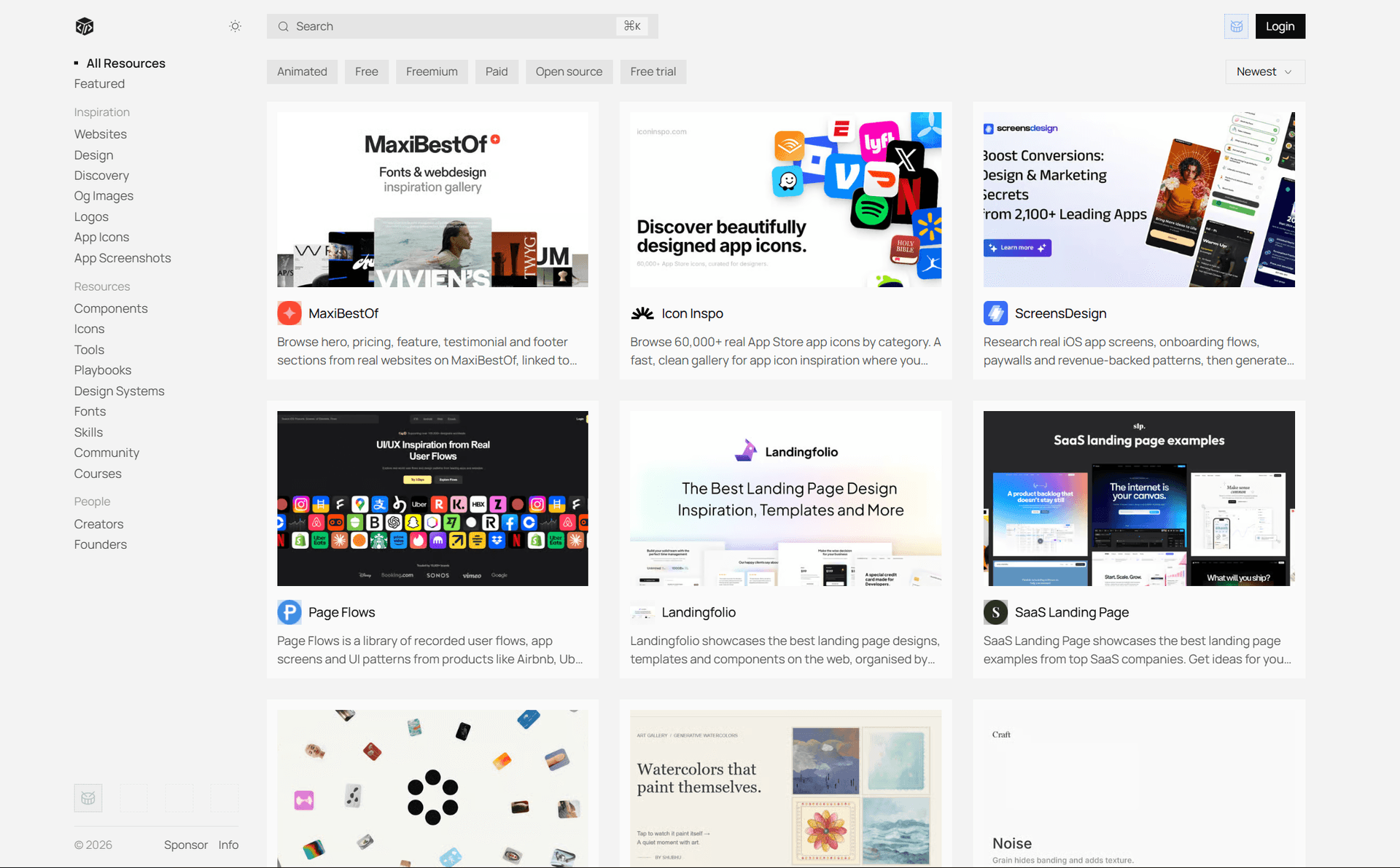Click into the Search field
The height and width of the screenshot is (868, 1400).
click(462, 26)
